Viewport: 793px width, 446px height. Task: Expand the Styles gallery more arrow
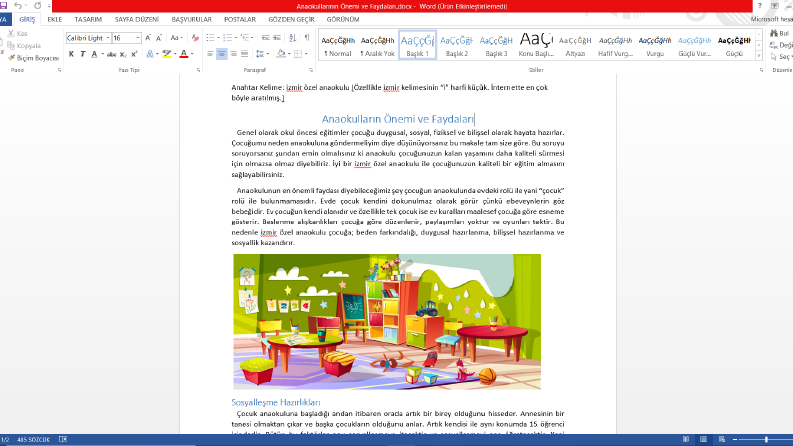759,56
